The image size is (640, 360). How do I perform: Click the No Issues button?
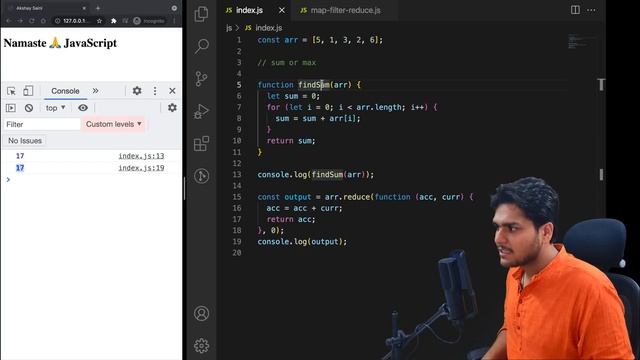pos(25,140)
